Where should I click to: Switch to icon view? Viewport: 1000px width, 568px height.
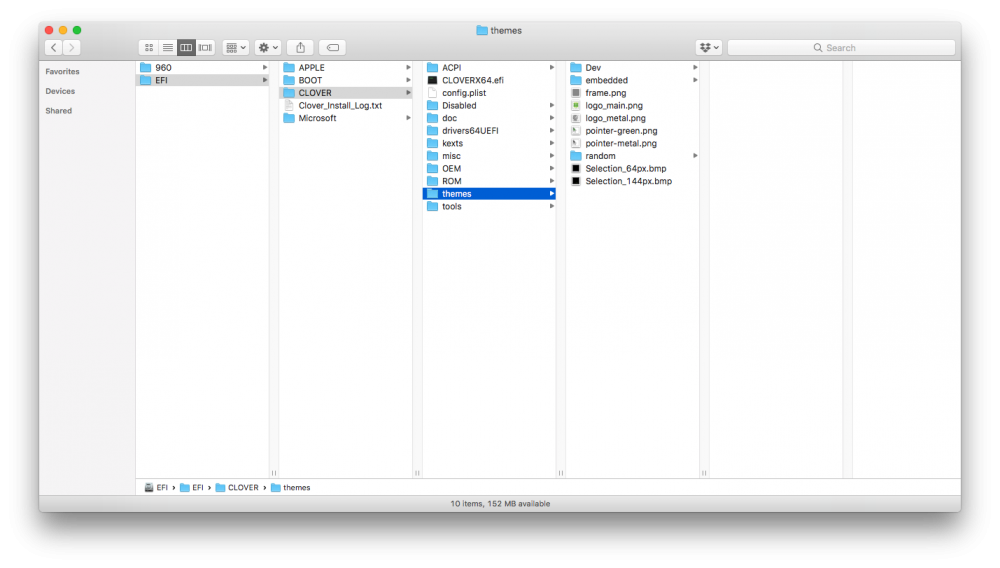(149, 47)
